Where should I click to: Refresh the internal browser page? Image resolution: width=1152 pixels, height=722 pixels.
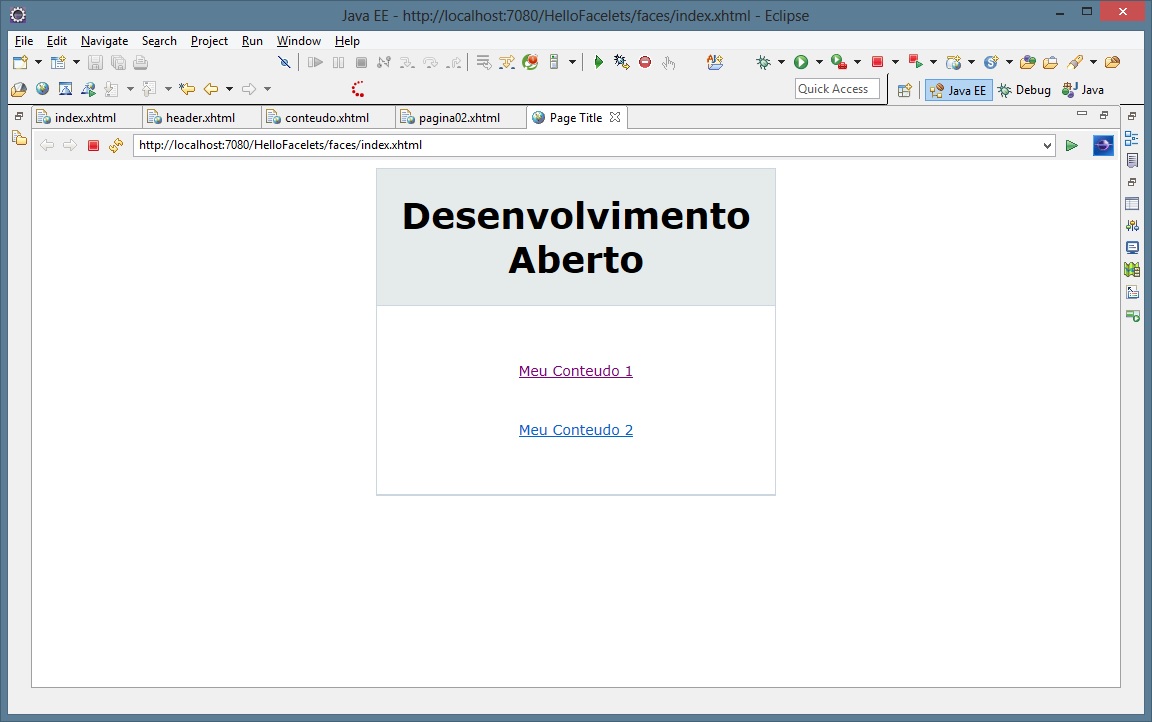click(x=116, y=146)
